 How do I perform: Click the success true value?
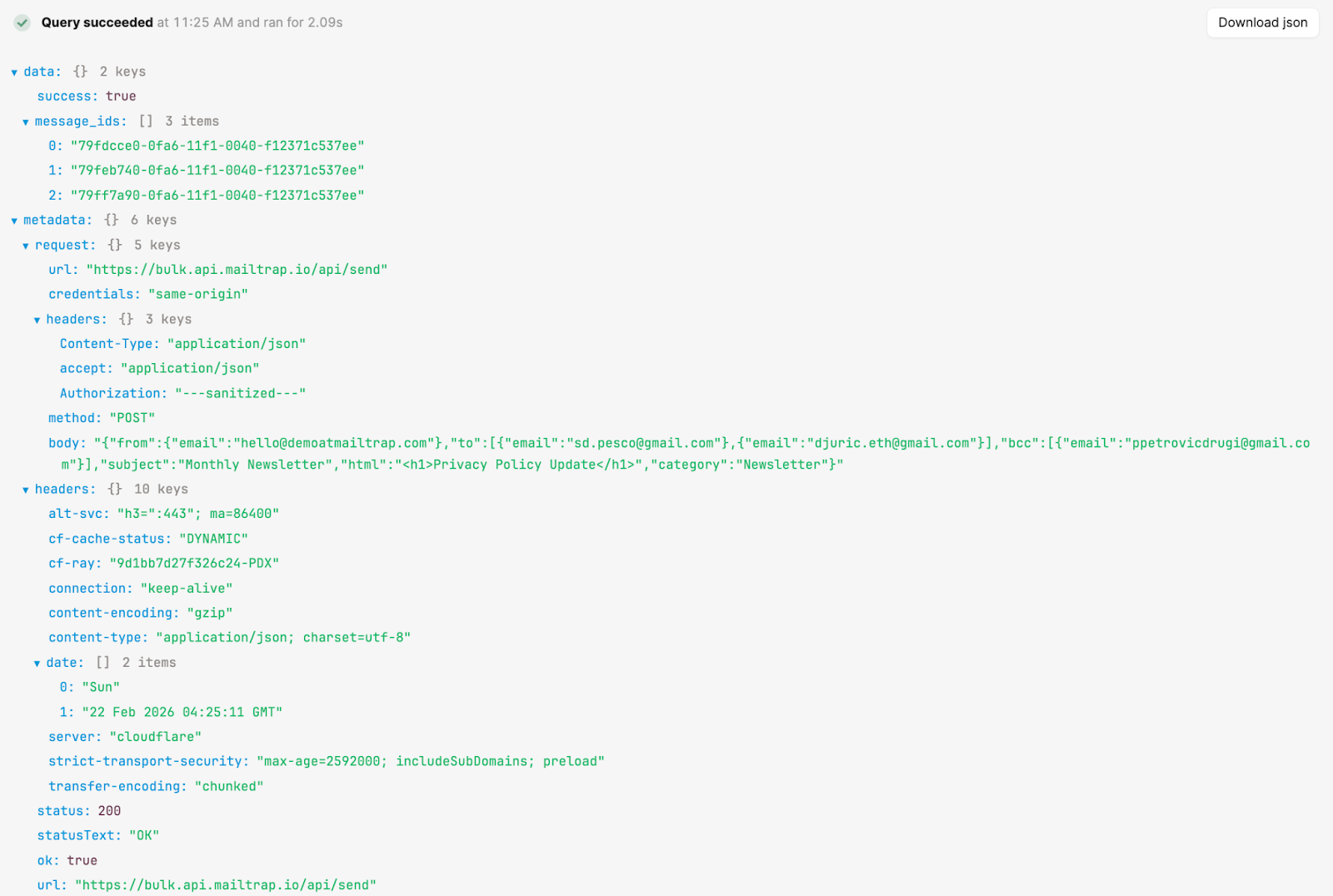pyautogui.click(x=121, y=97)
